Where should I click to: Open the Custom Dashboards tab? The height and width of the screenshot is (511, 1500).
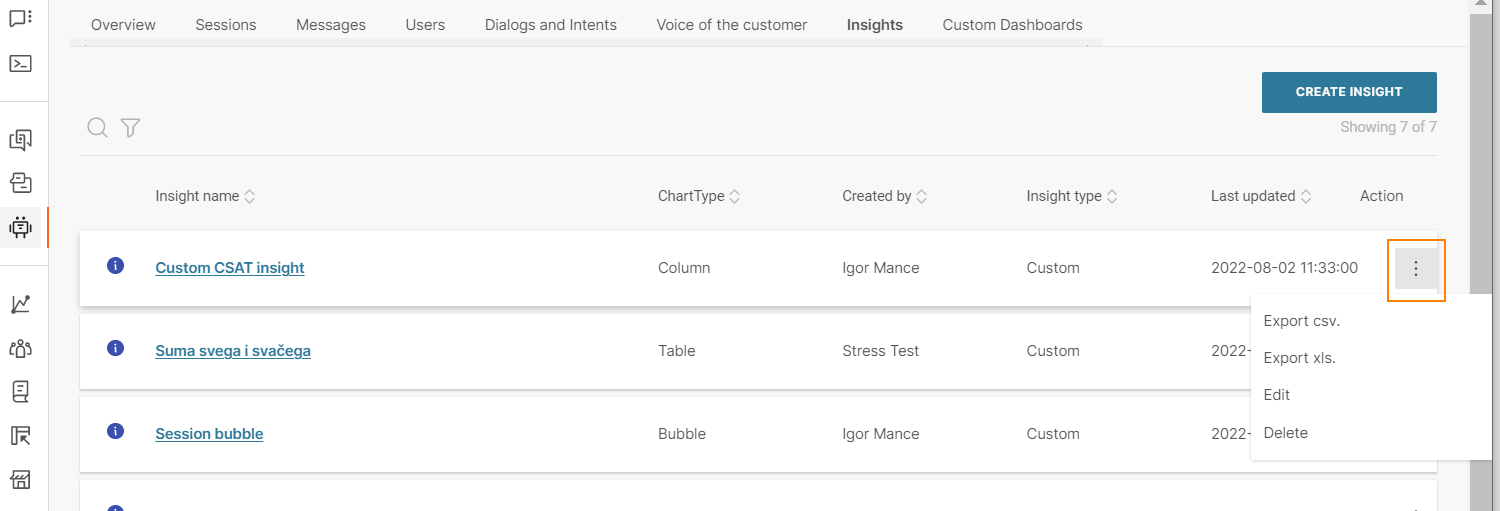1012,24
